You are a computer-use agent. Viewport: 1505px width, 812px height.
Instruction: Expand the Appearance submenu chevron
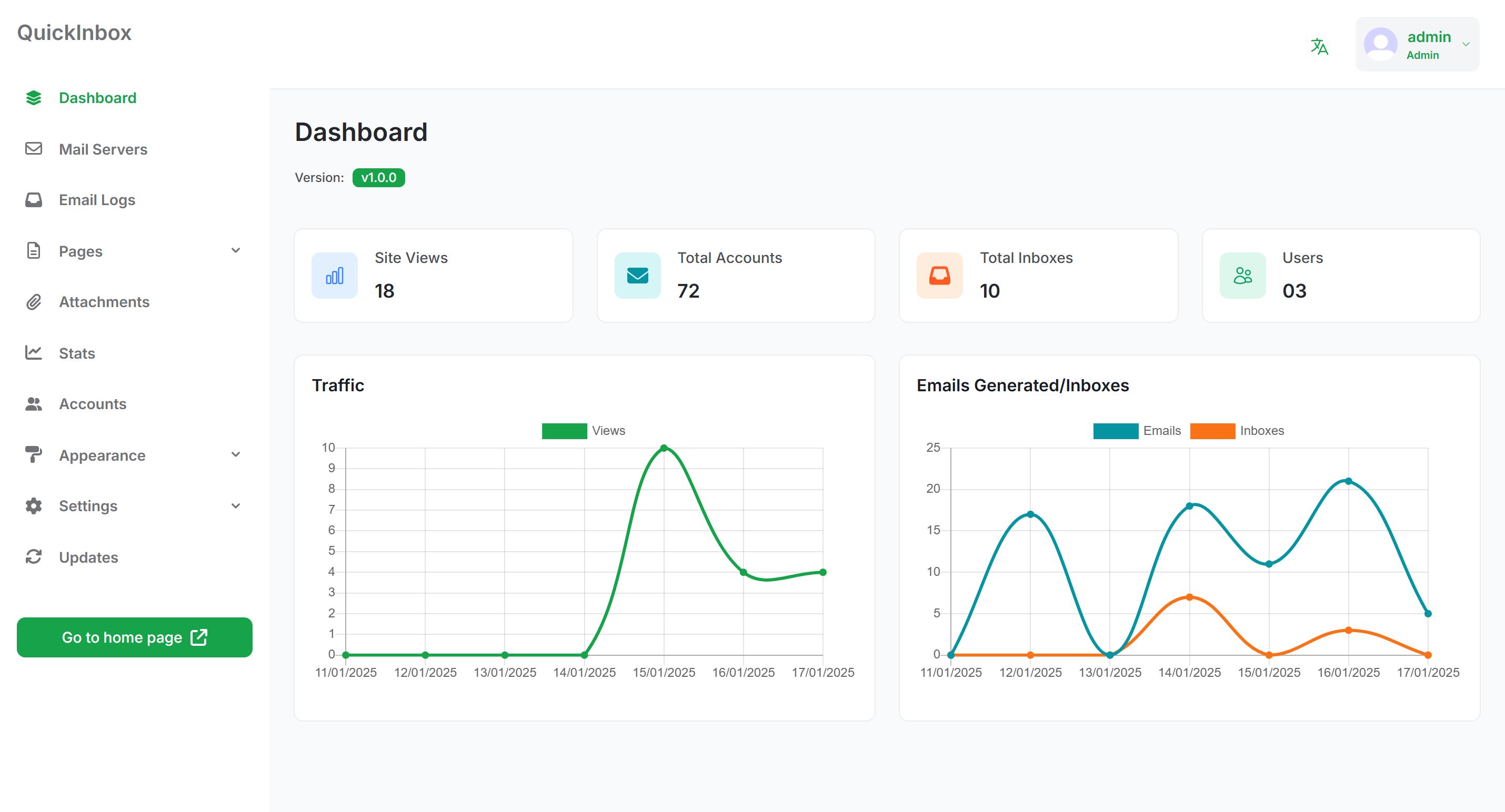(235, 455)
